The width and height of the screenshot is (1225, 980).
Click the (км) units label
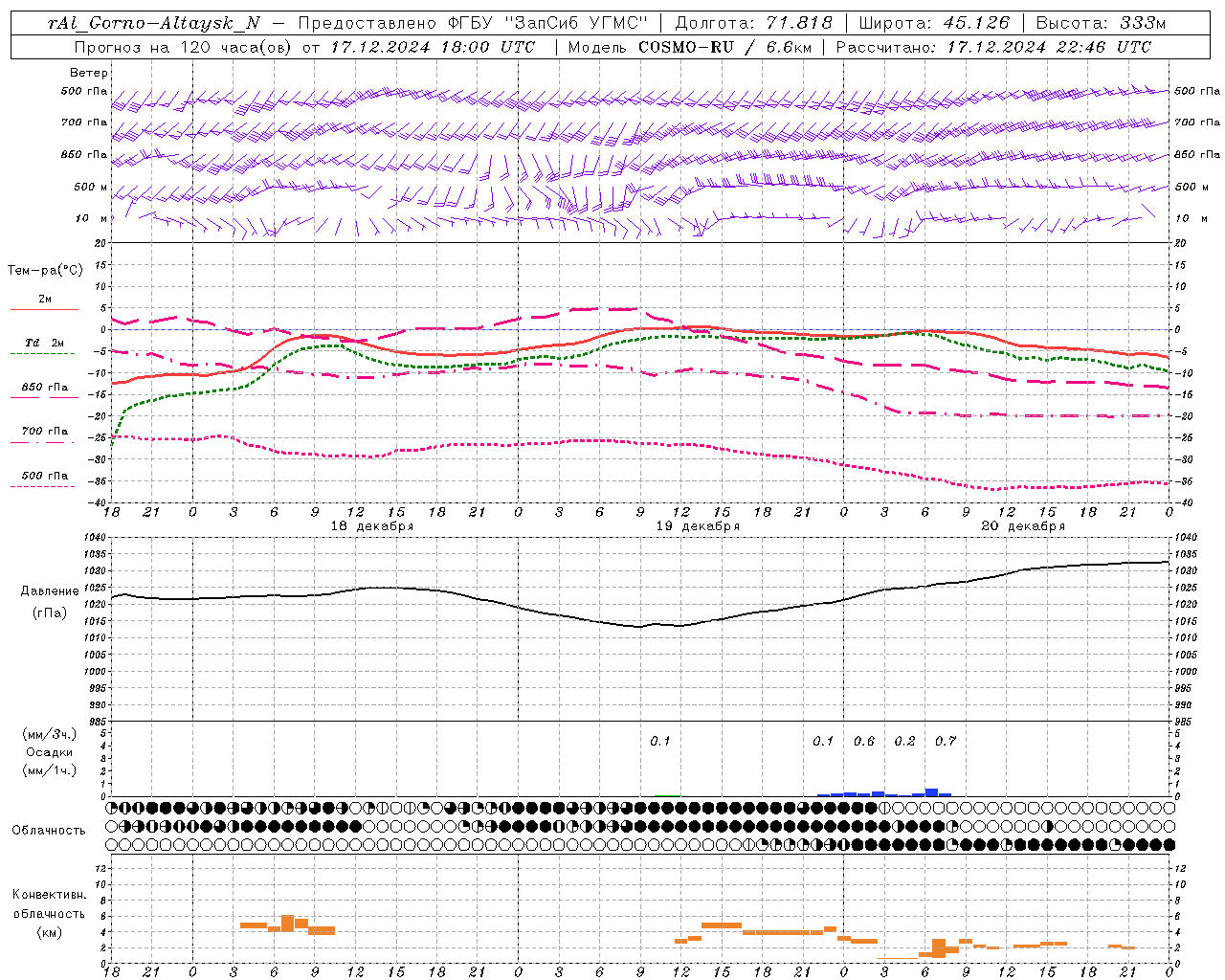(49, 932)
